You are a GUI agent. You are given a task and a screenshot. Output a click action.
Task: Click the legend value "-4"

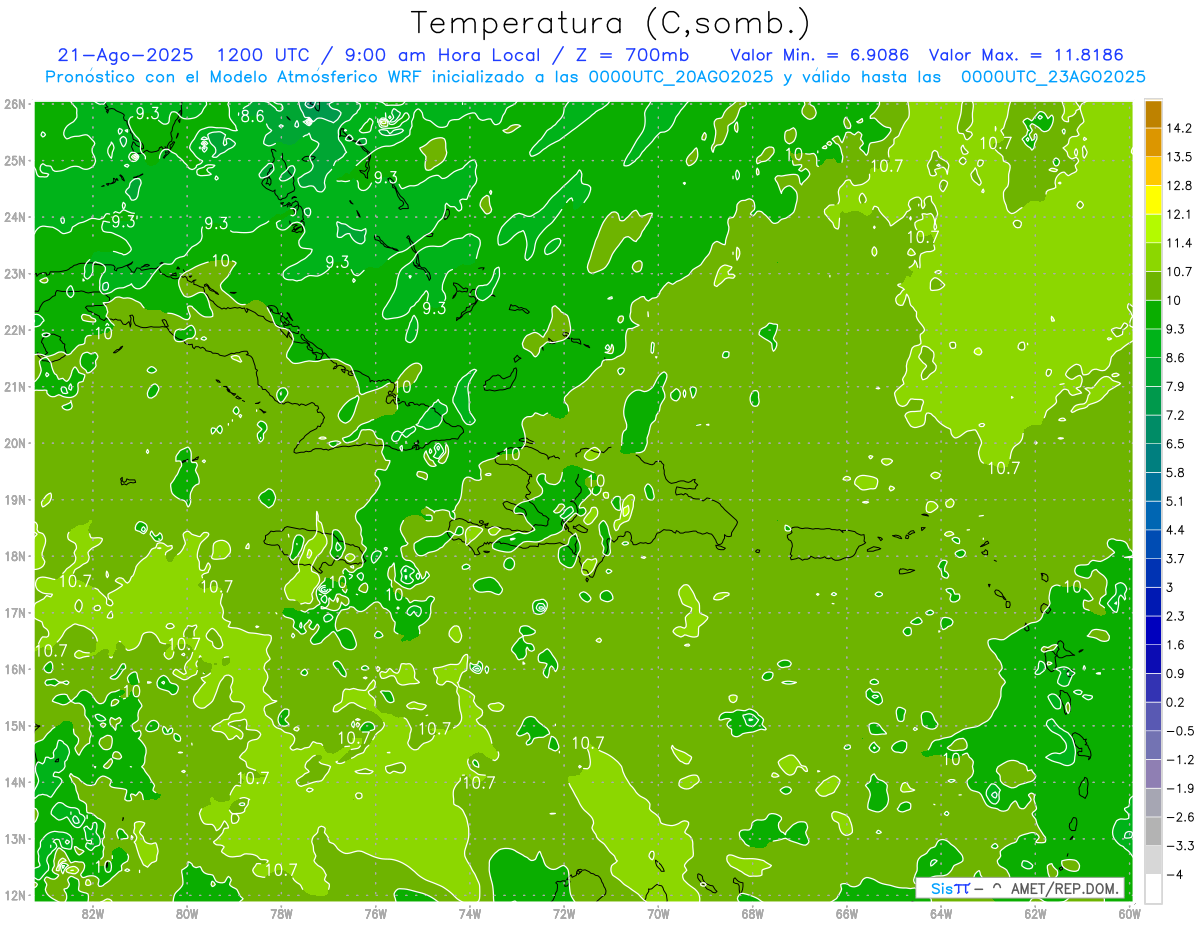tap(1176, 874)
